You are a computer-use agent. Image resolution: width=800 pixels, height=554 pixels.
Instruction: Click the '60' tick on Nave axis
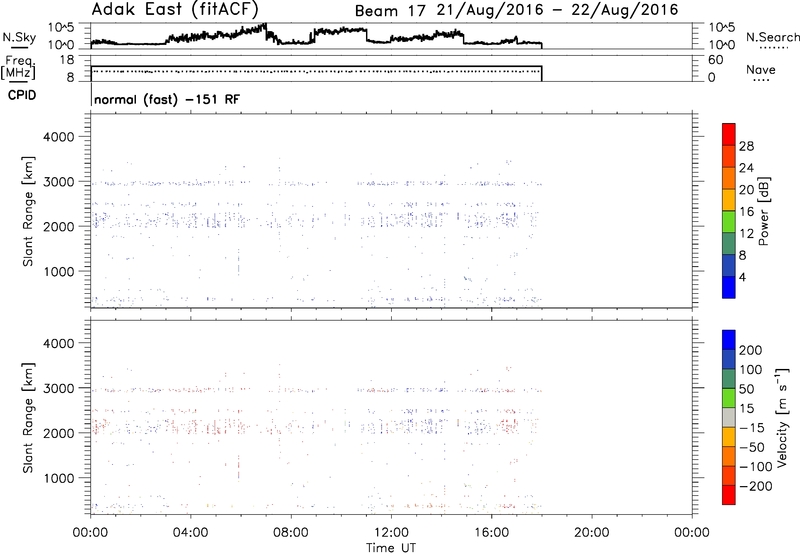pyautogui.click(x=715, y=60)
